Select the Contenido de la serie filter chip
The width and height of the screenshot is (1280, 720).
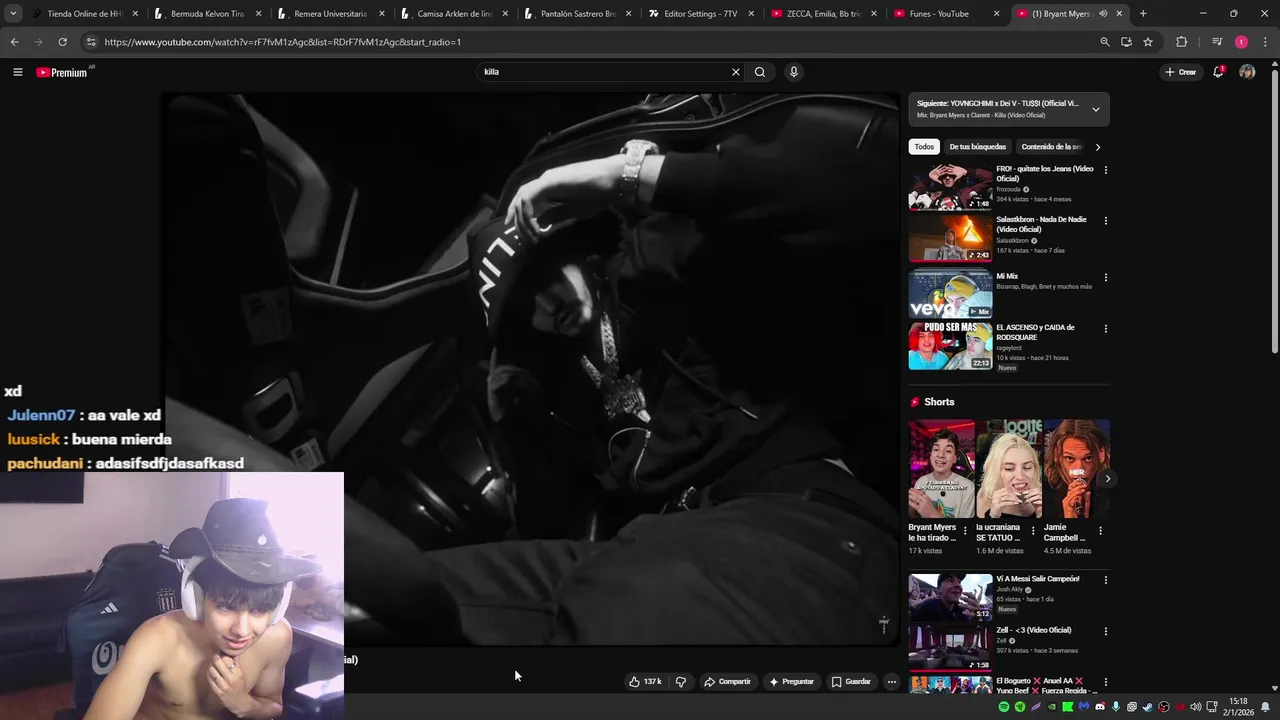coord(1051,147)
